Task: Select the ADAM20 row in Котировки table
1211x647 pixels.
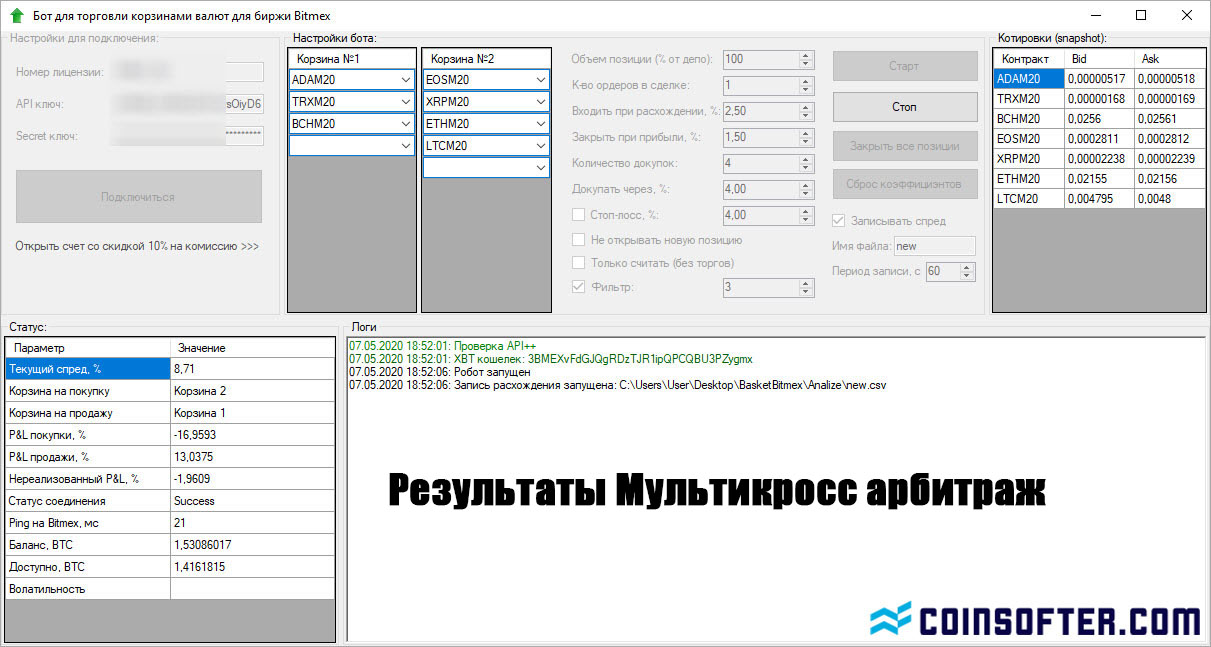Action: (1098, 79)
